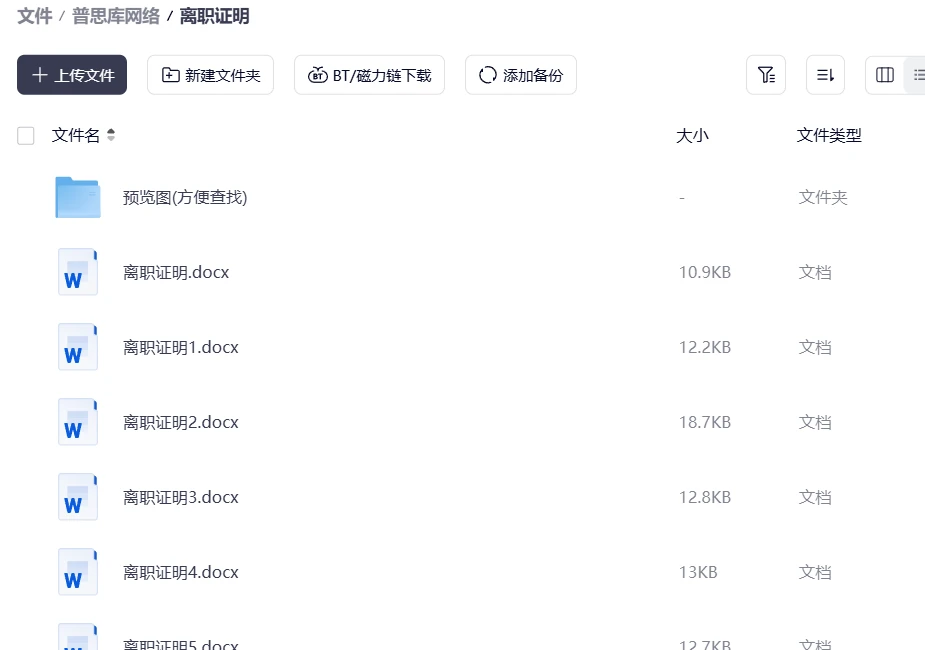This screenshot has height=650, width=925.
Task: Click the 文件类型 column header
Action: click(829, 136)
